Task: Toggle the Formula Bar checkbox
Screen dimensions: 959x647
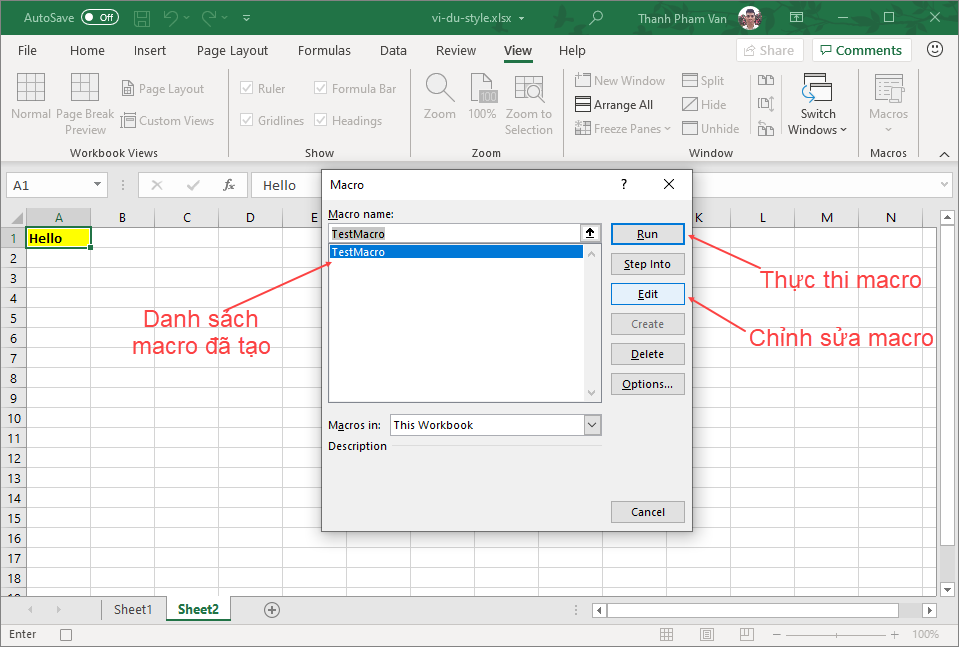Action: point(320,88)
